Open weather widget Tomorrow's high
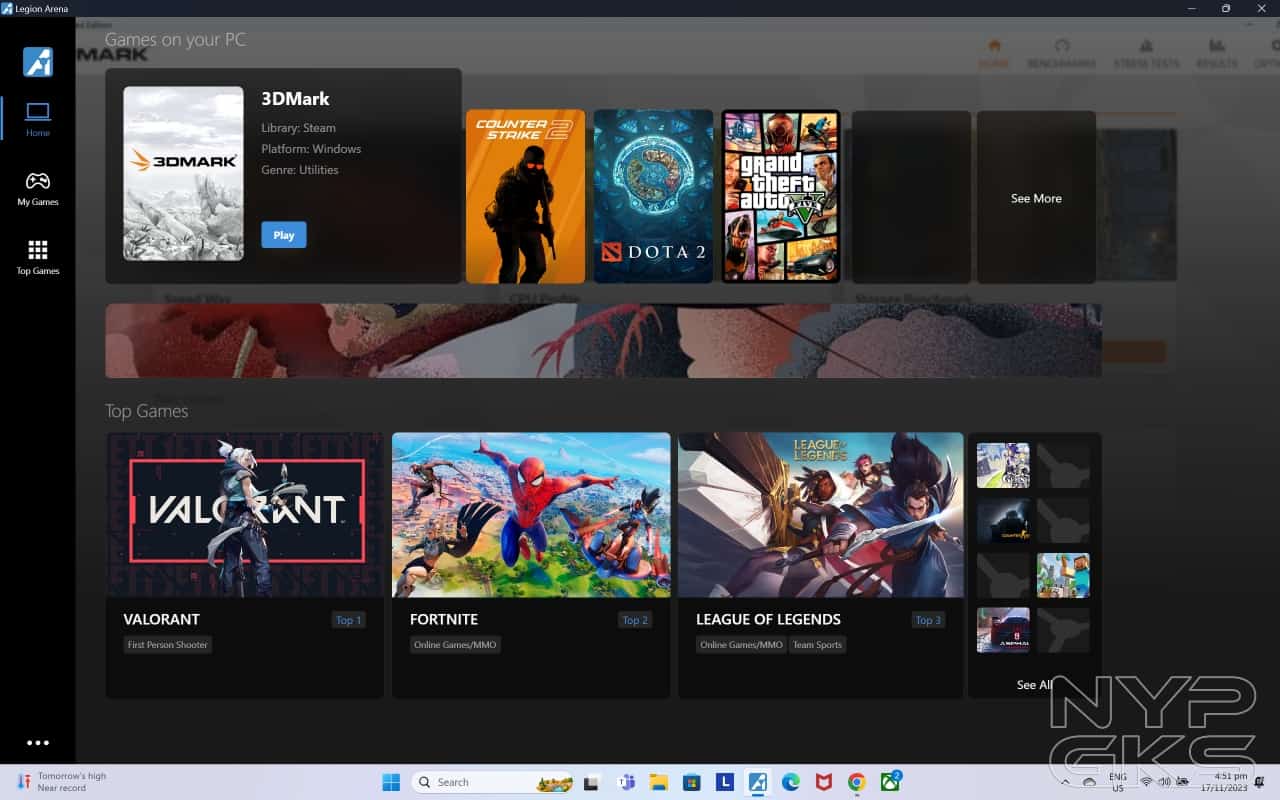This screenshot has height=800, width=1280. pyautogui.click(x=62, y=782)
